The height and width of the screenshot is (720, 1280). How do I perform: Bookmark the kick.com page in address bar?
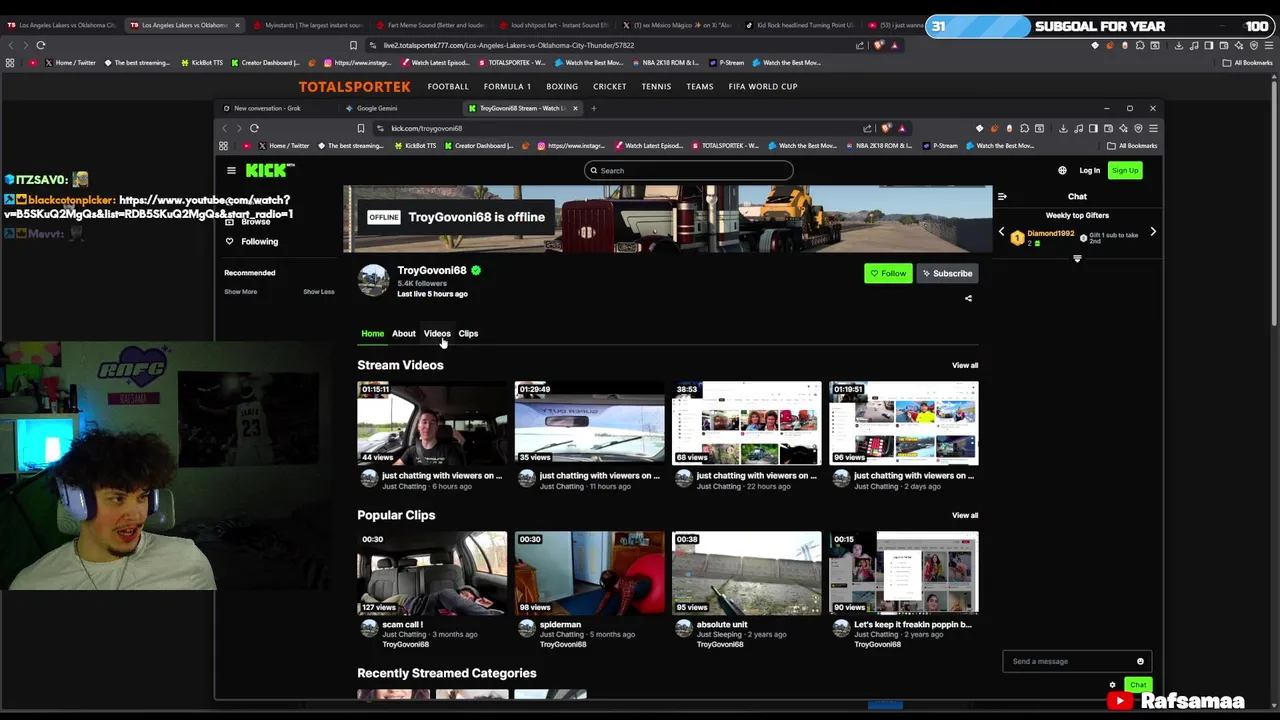pyautogui.click(x=361, y=128)
